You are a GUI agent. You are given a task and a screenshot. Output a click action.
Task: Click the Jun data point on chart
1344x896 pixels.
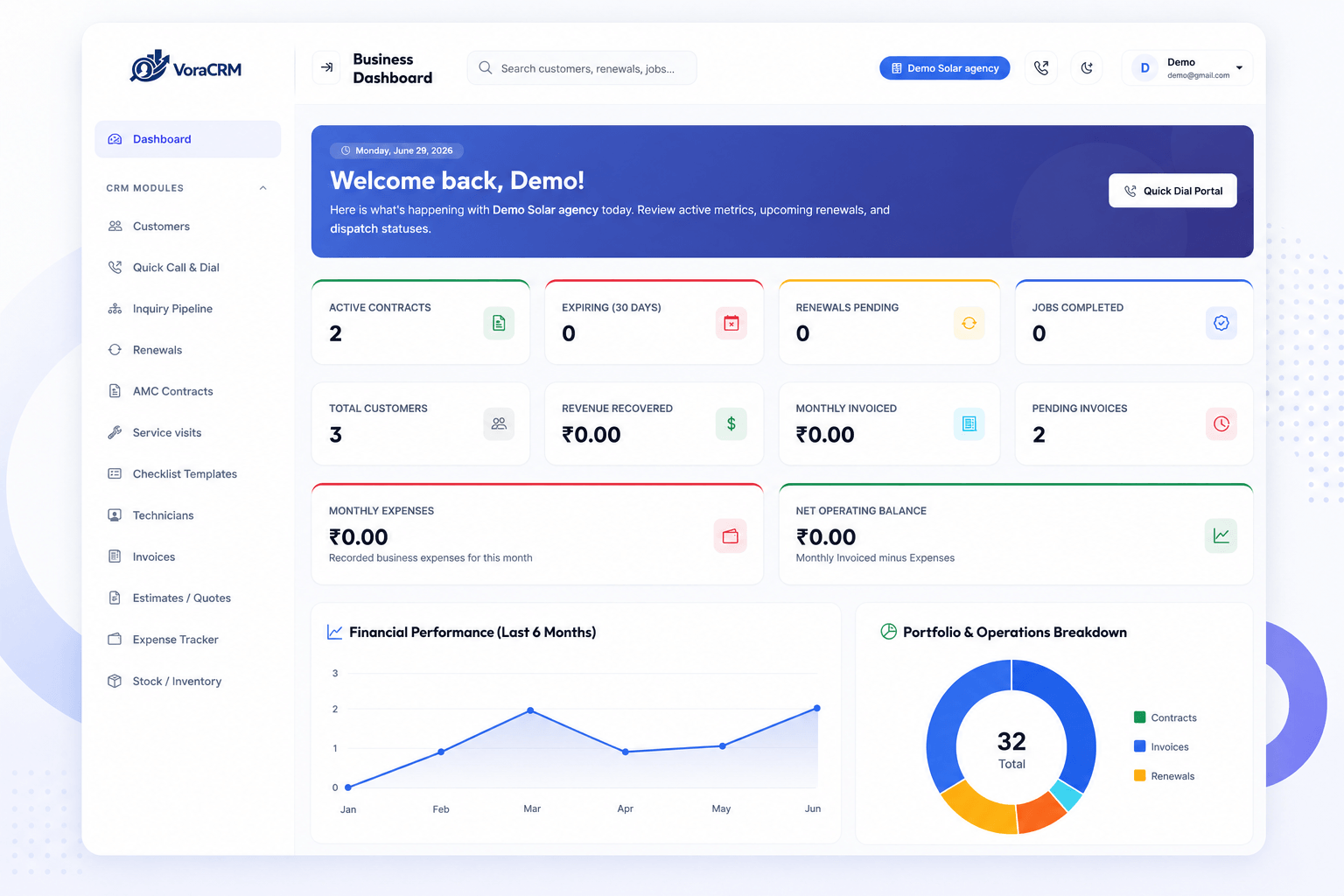pyautogui.click(x=817, y=708)
